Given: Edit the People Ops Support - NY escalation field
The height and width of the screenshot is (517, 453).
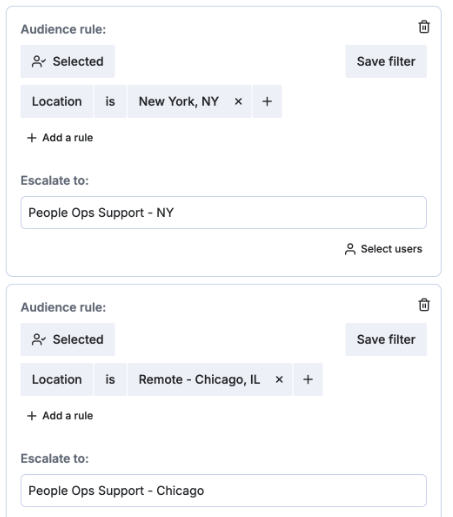Looking at the screenshot, I should [224, 213].
